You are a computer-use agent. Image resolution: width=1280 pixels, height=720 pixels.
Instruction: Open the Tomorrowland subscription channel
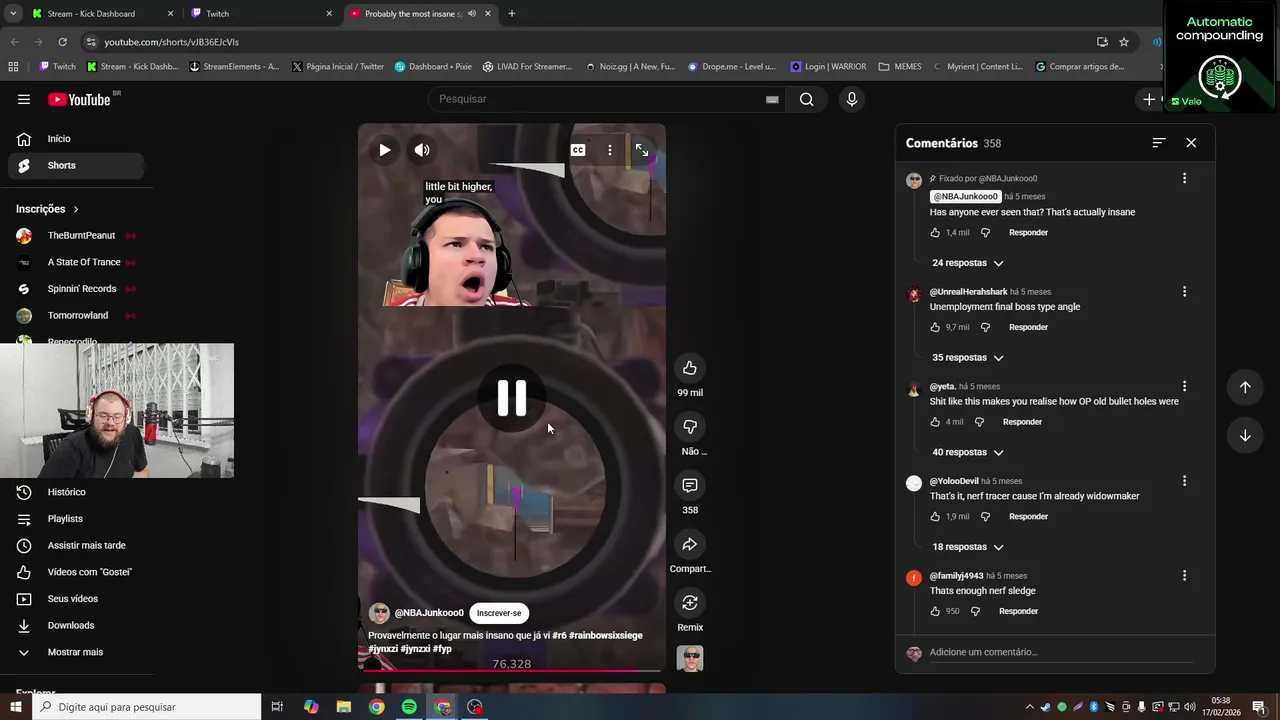(76, 316)
